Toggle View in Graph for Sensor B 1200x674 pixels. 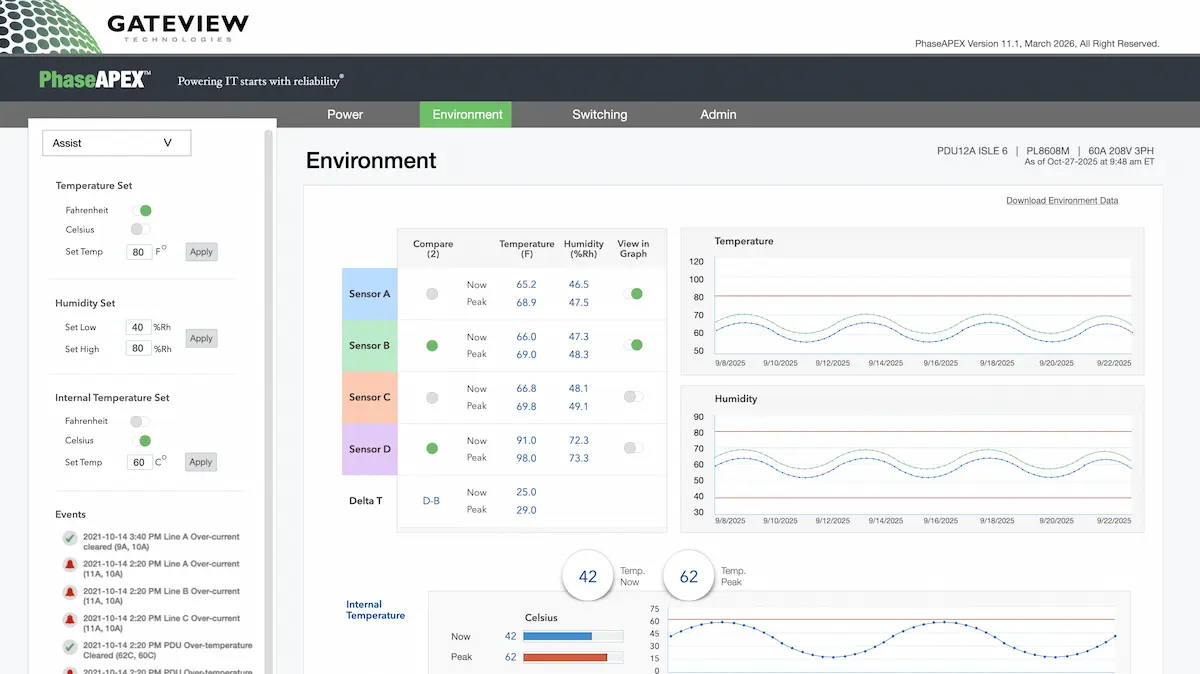point(633,345)
